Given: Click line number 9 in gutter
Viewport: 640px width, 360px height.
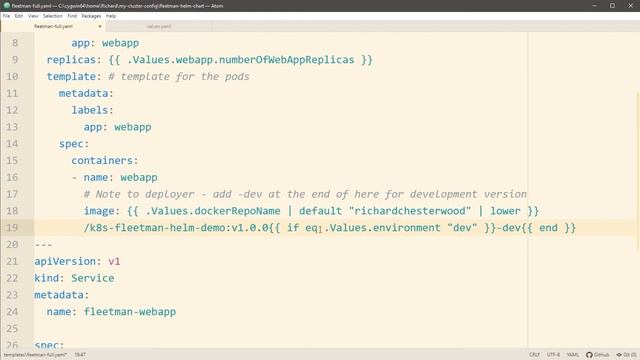Looking at the screenshot, I should click(15, 60).
